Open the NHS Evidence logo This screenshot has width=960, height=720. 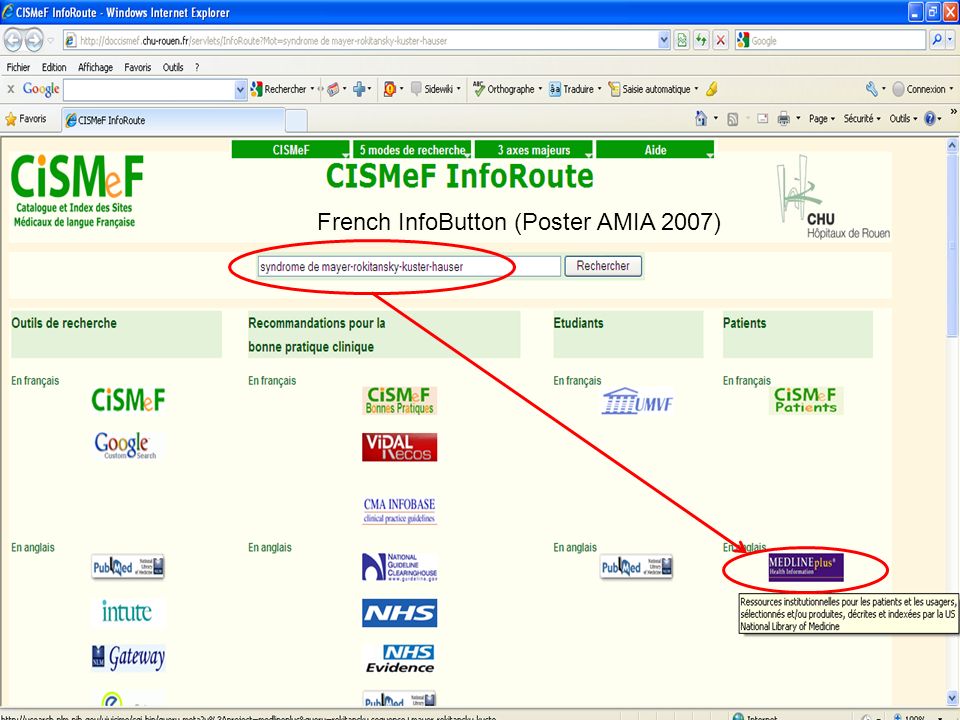coord(399,659)
